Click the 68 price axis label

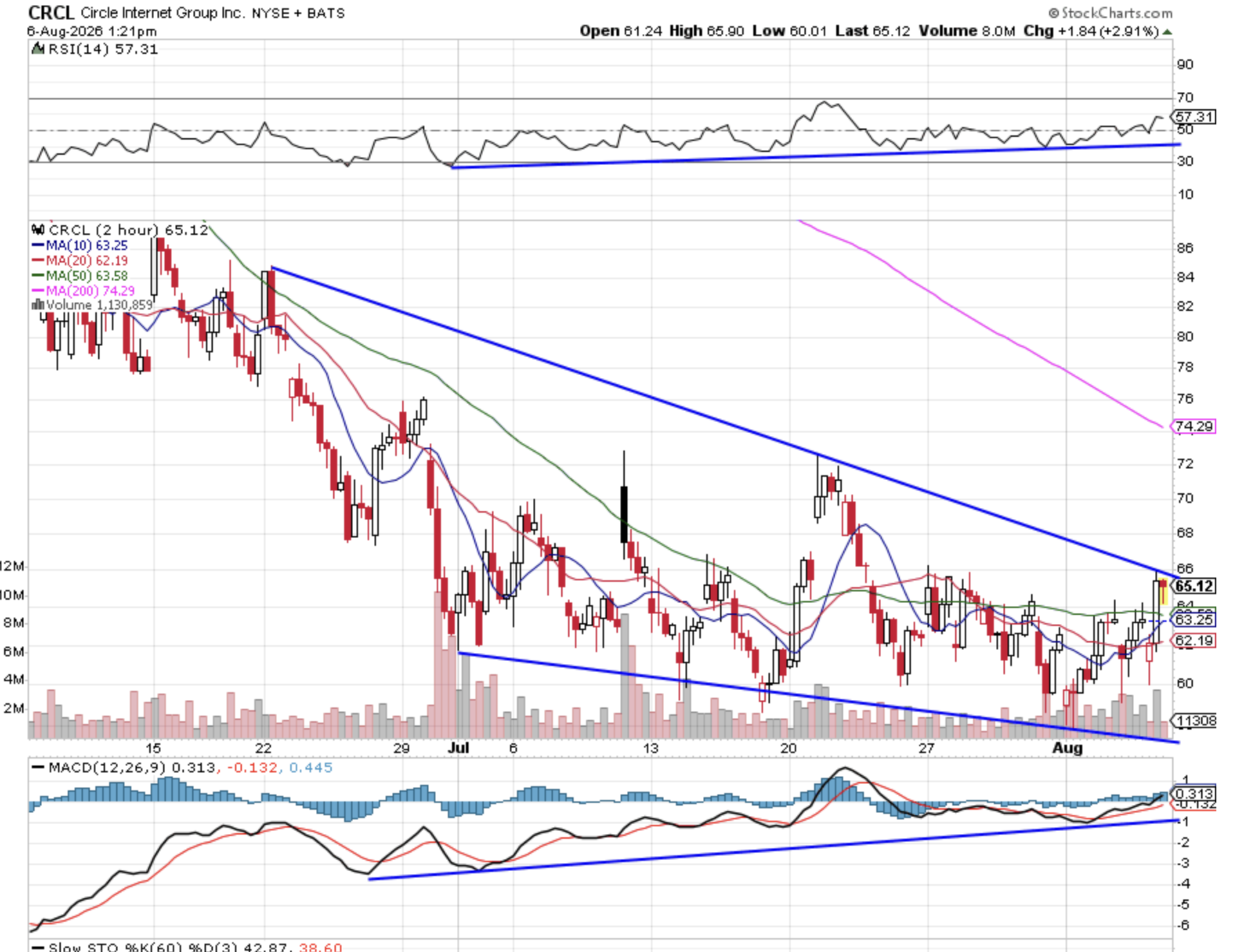tap(1185, 533)
